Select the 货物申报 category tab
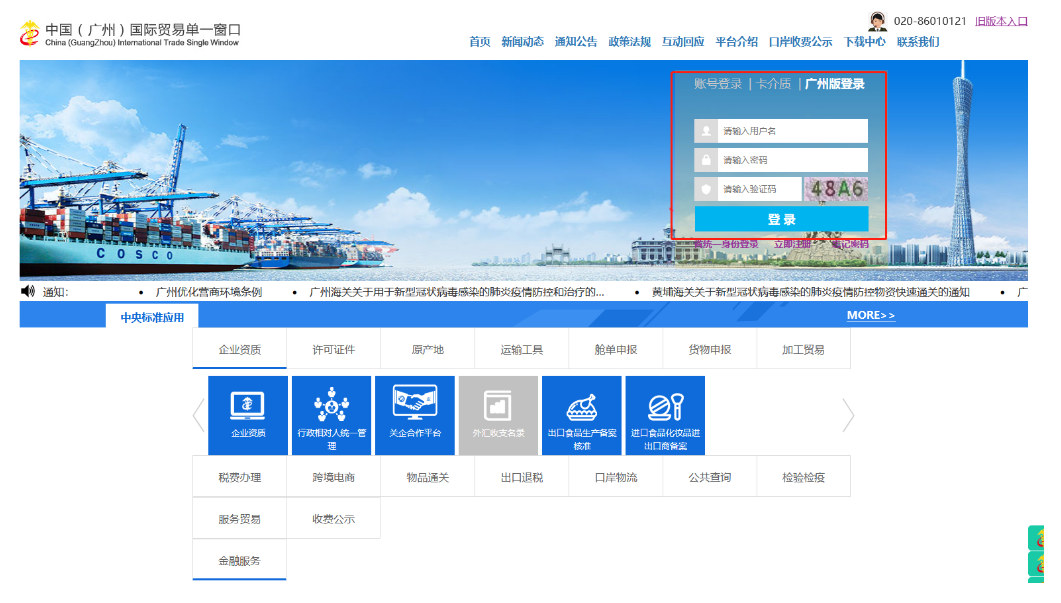Image resolution: width=1061 pixels, height=603 pixels. [710, 349]
